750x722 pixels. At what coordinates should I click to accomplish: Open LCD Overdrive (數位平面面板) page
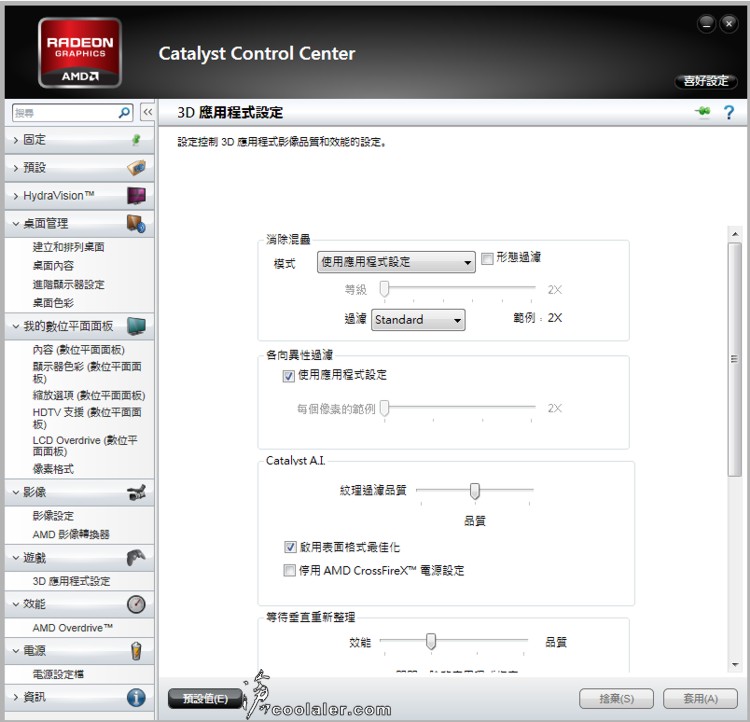pyautogui.click(x=85, y=445)
